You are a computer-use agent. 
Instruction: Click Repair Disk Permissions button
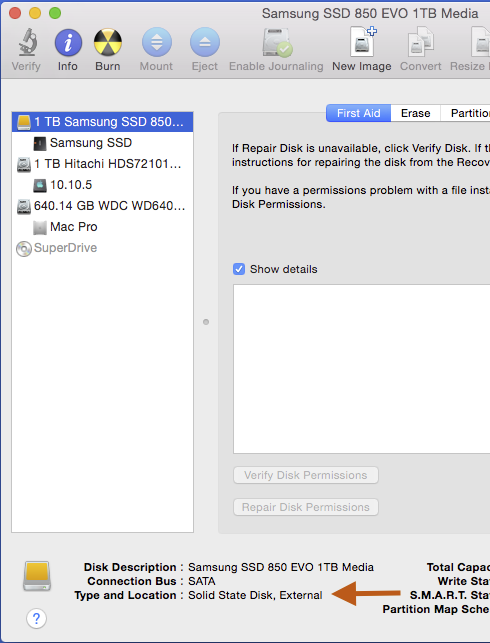tap(306, 507)
